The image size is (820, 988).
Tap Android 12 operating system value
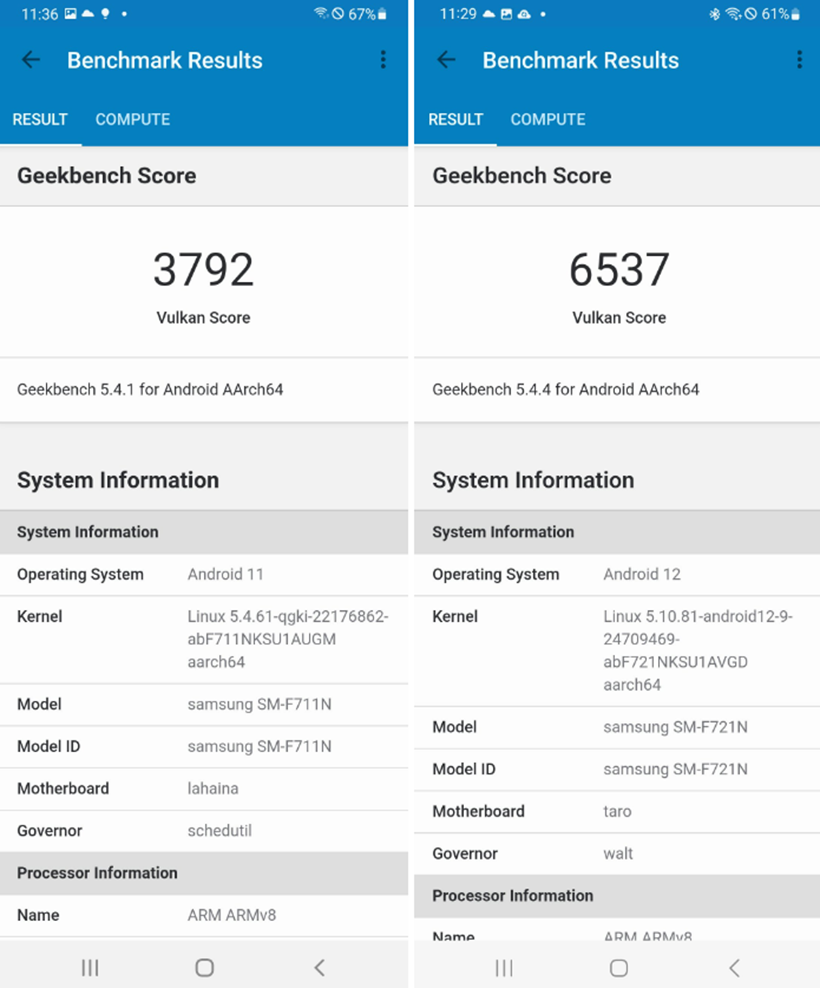[642, 574]
